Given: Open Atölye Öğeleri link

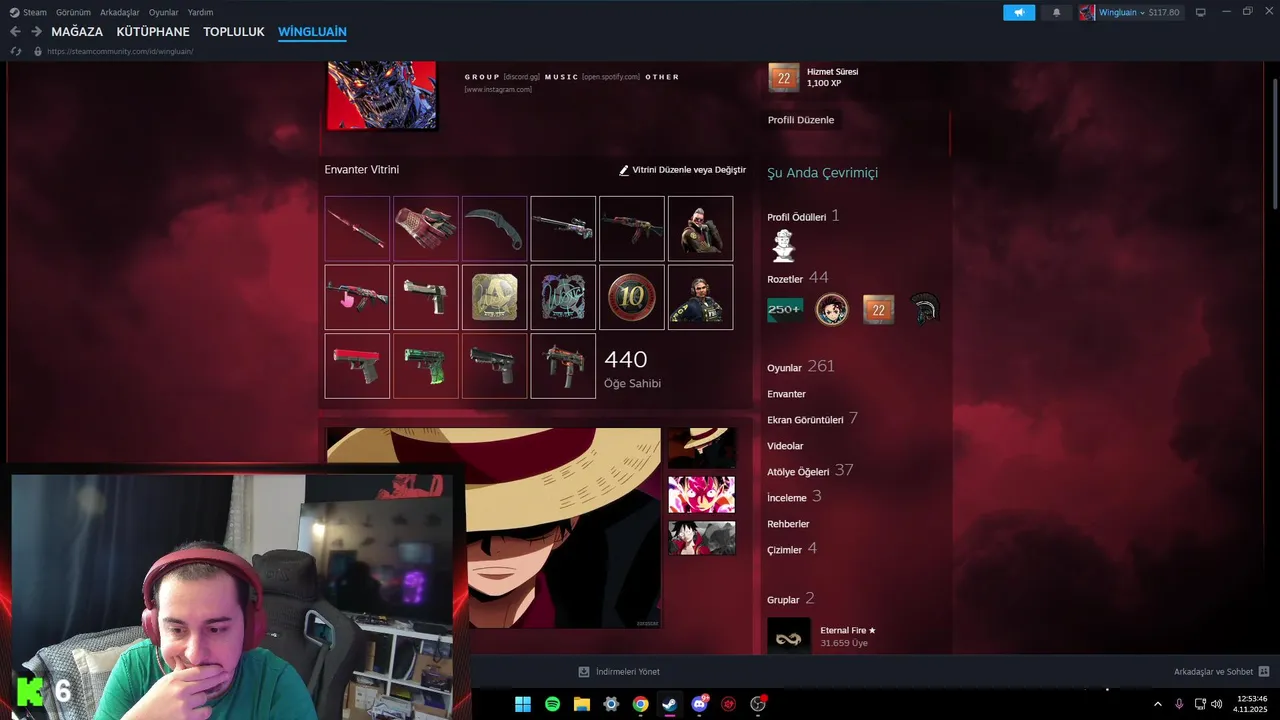Looking at the screenshot, I should point(810,471).
